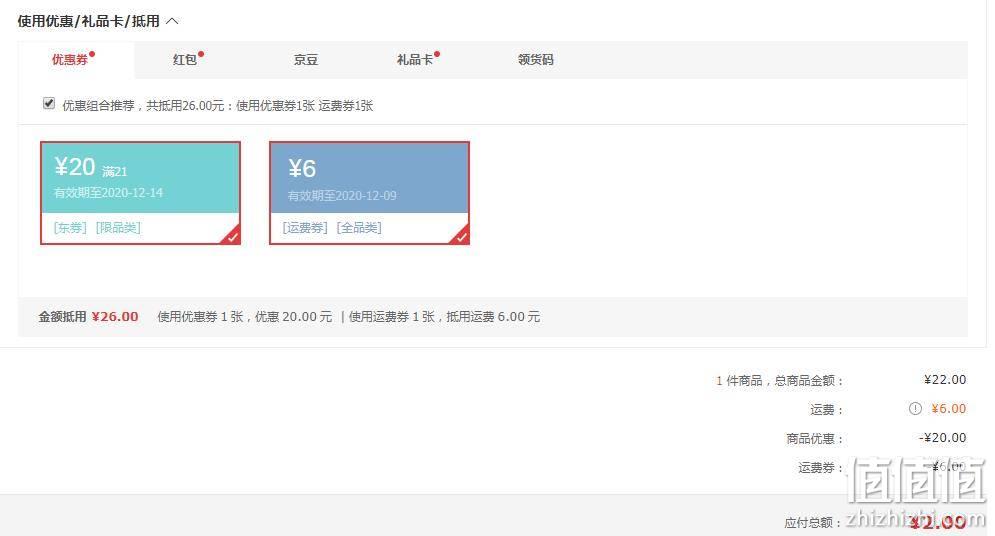Deselect the ¥20 满21 coupon card
This screenshot has height=536, width=995.
click(140, 193)
